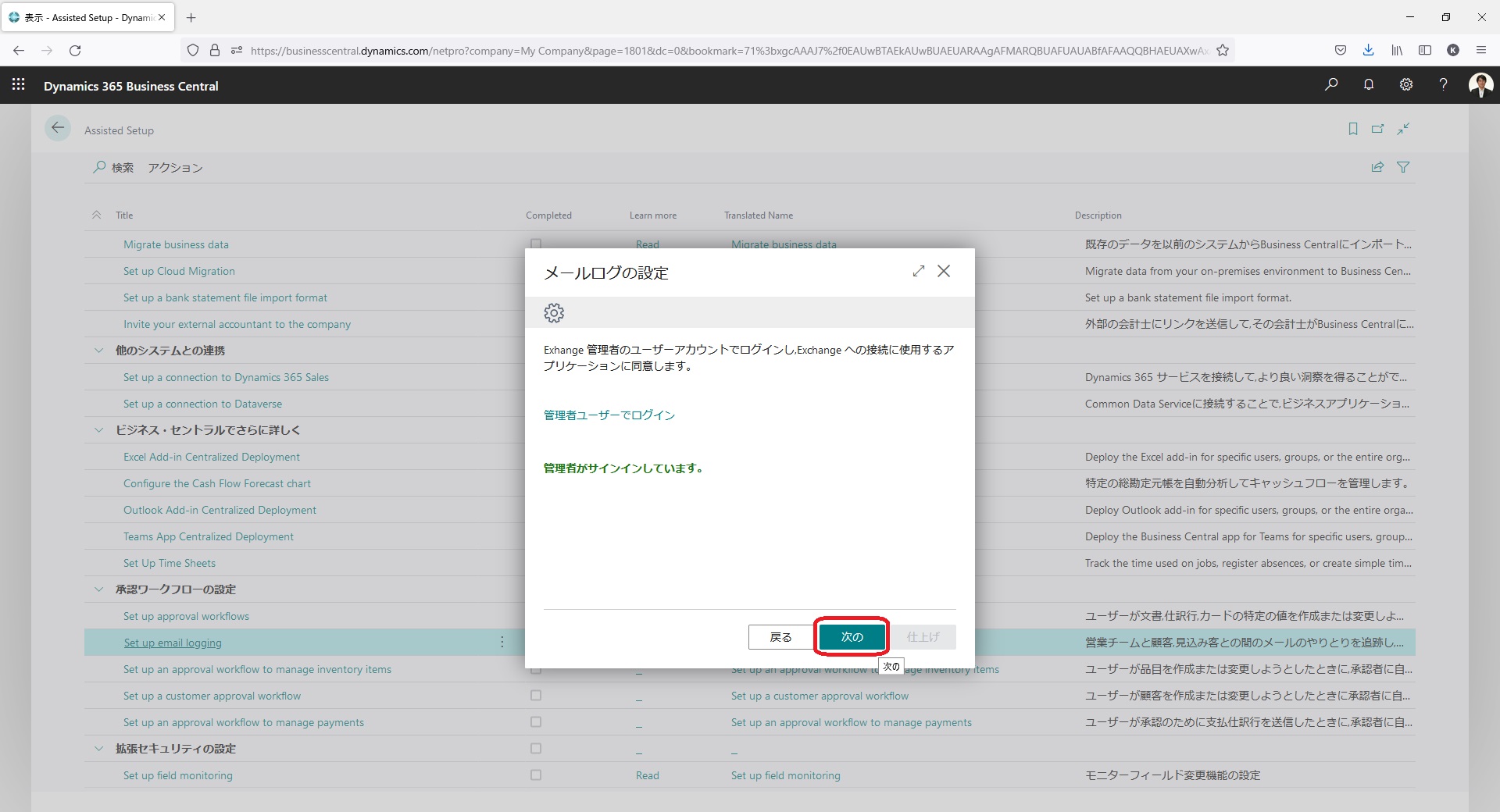Expand the mail log dialog to full screen
1500x812 pixels.
919,271
